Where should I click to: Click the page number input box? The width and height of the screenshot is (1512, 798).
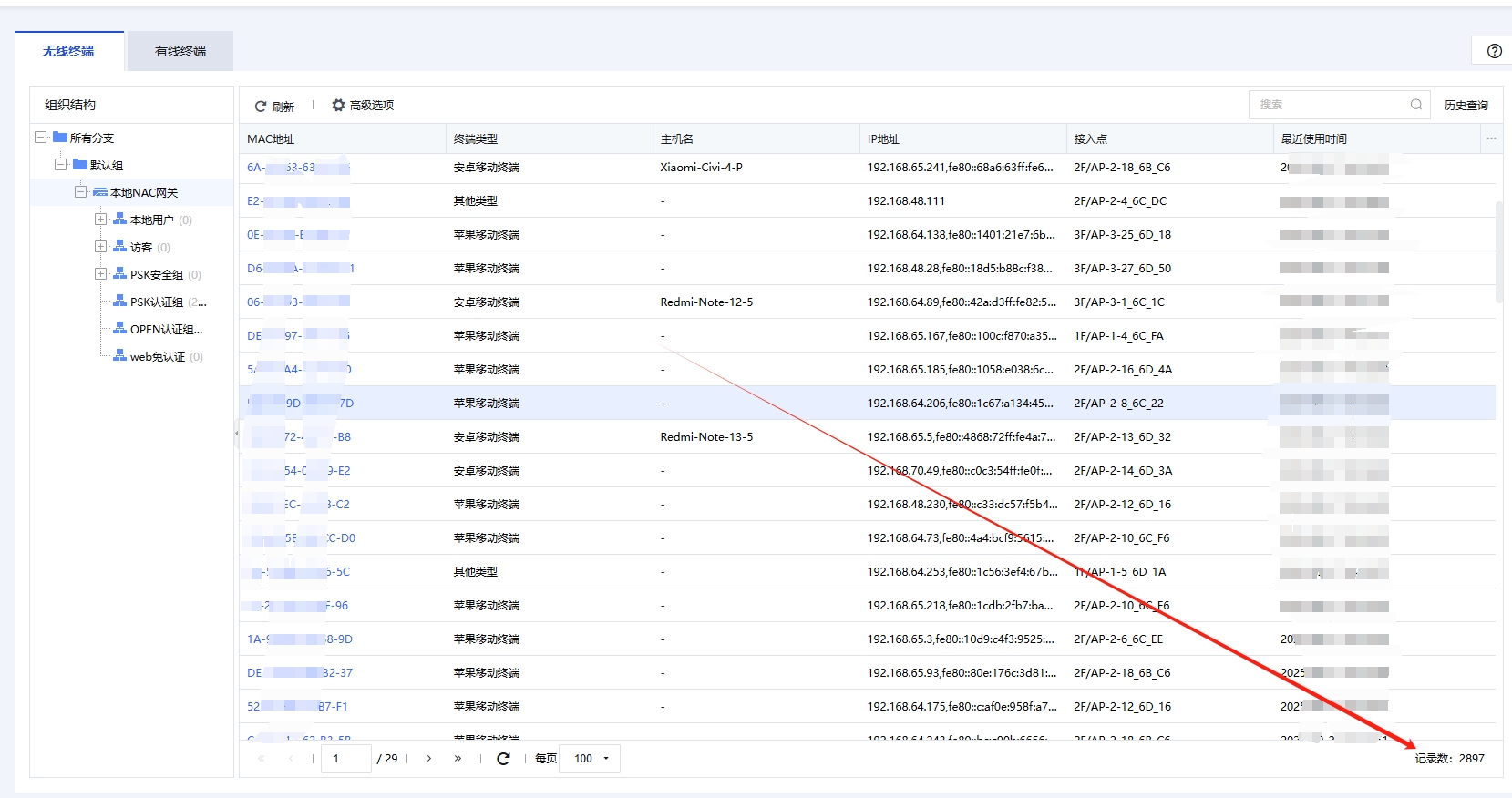click(346, 758)
